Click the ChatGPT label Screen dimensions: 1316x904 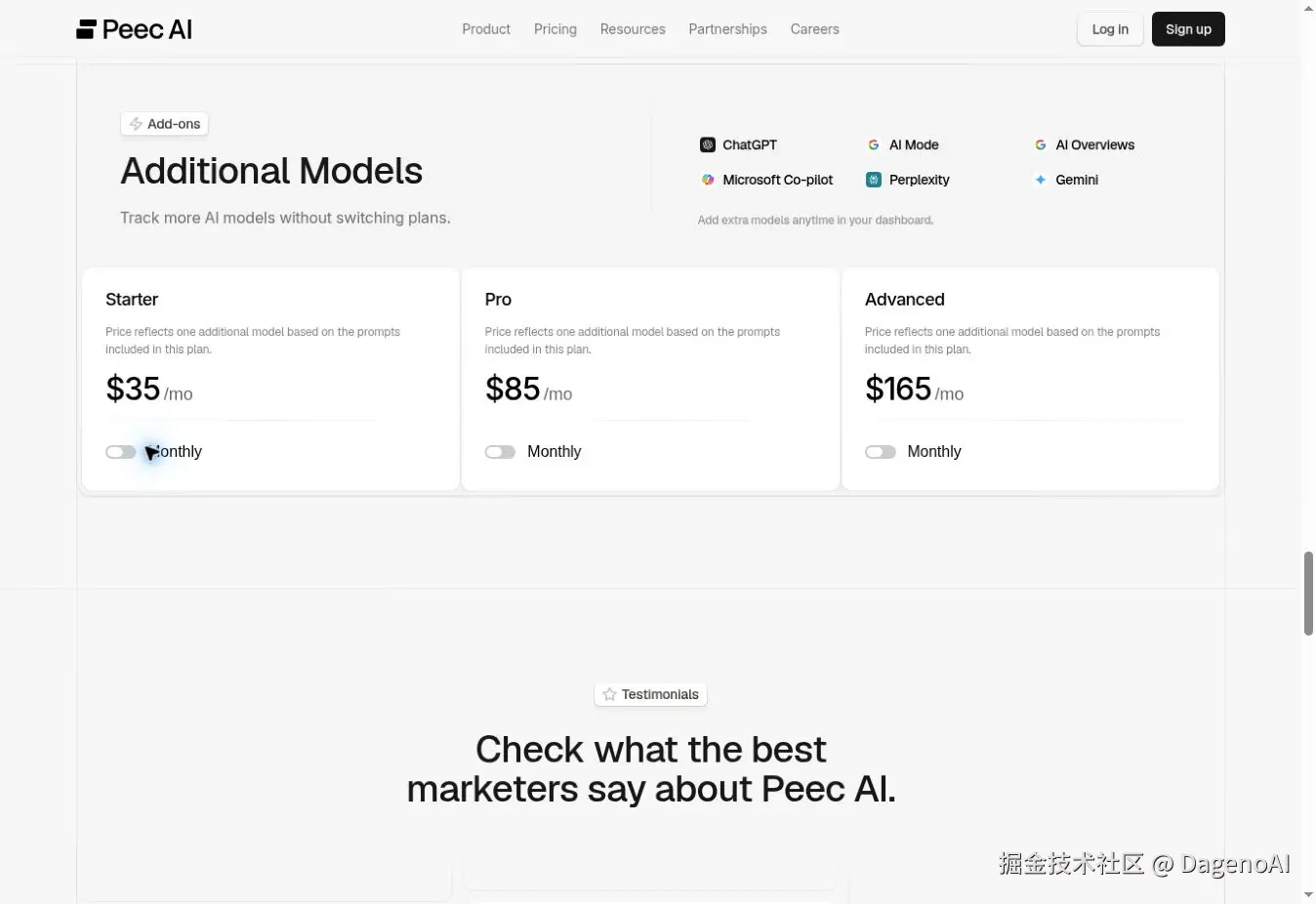750,144
